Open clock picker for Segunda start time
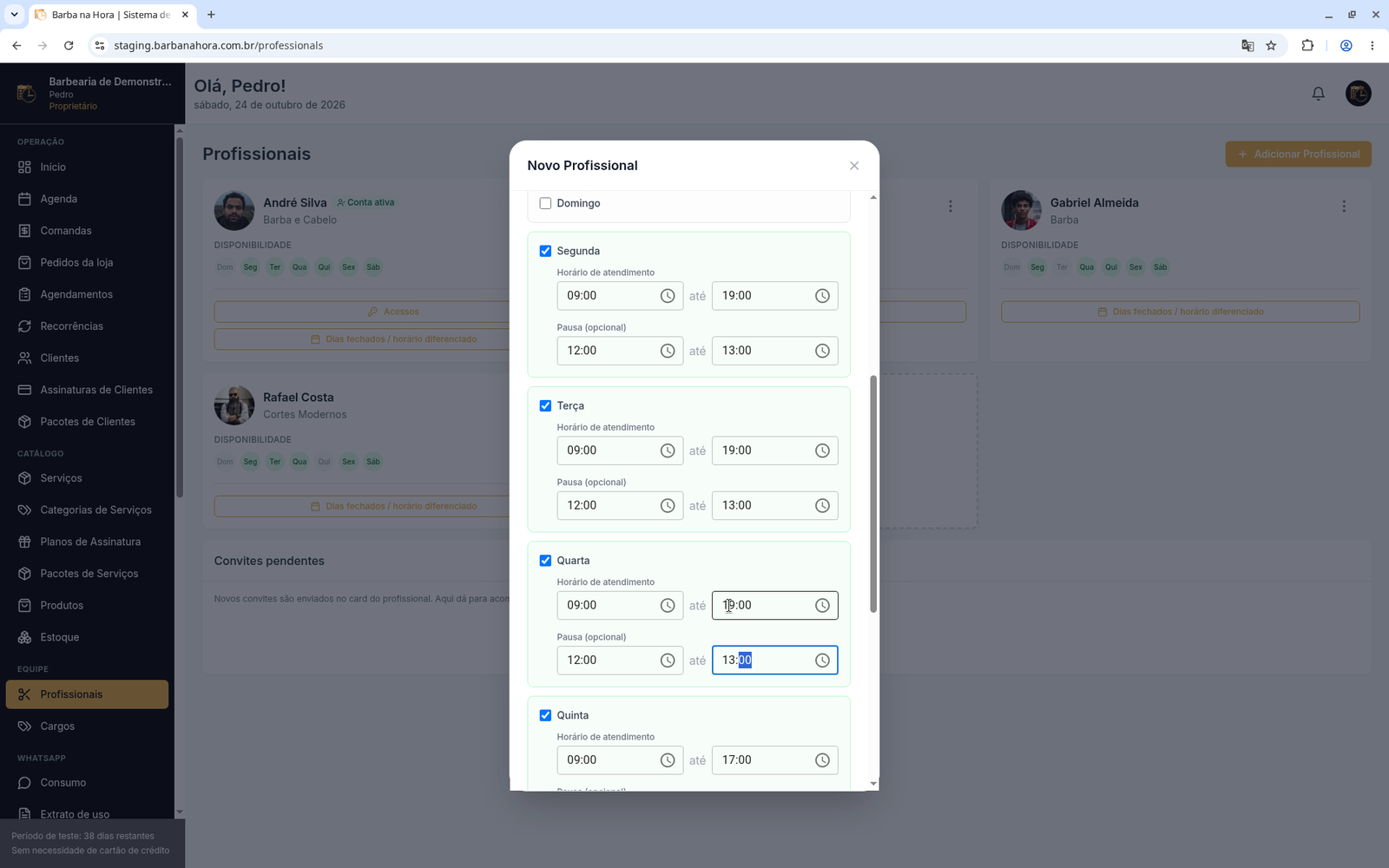The image size is (1389, 868). pos(668,296)
